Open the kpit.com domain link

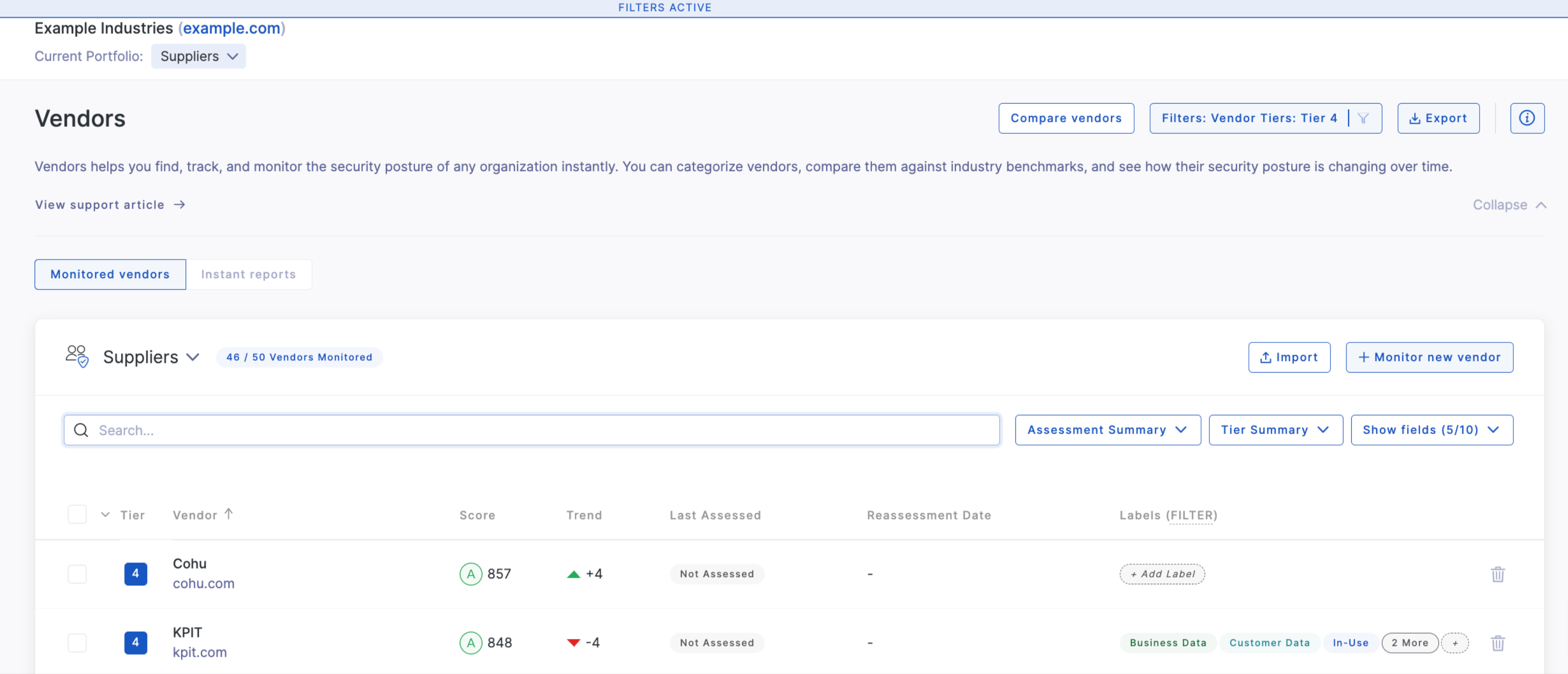(200, 652)
